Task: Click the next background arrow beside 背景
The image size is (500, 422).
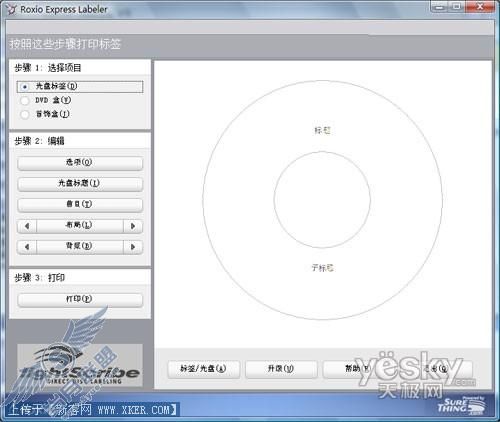Action: tap(133, 247)
